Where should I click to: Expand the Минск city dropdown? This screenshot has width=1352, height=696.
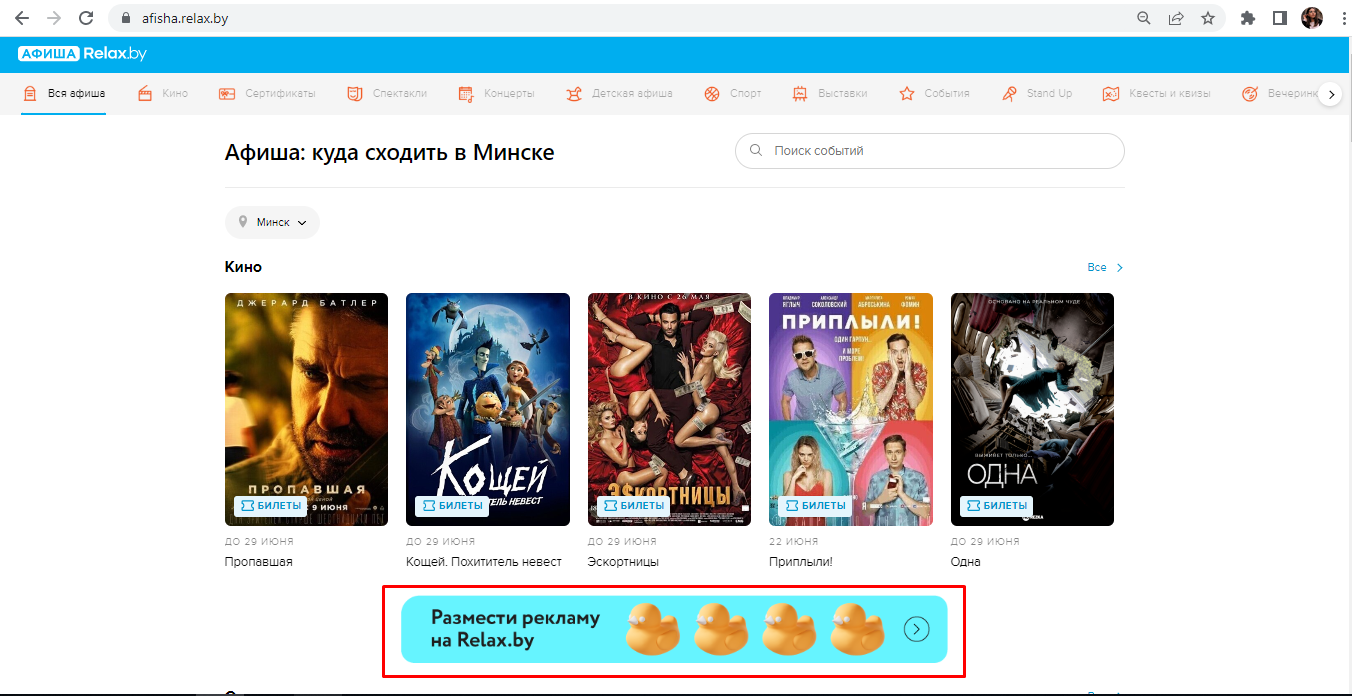[x=272, y=222]
